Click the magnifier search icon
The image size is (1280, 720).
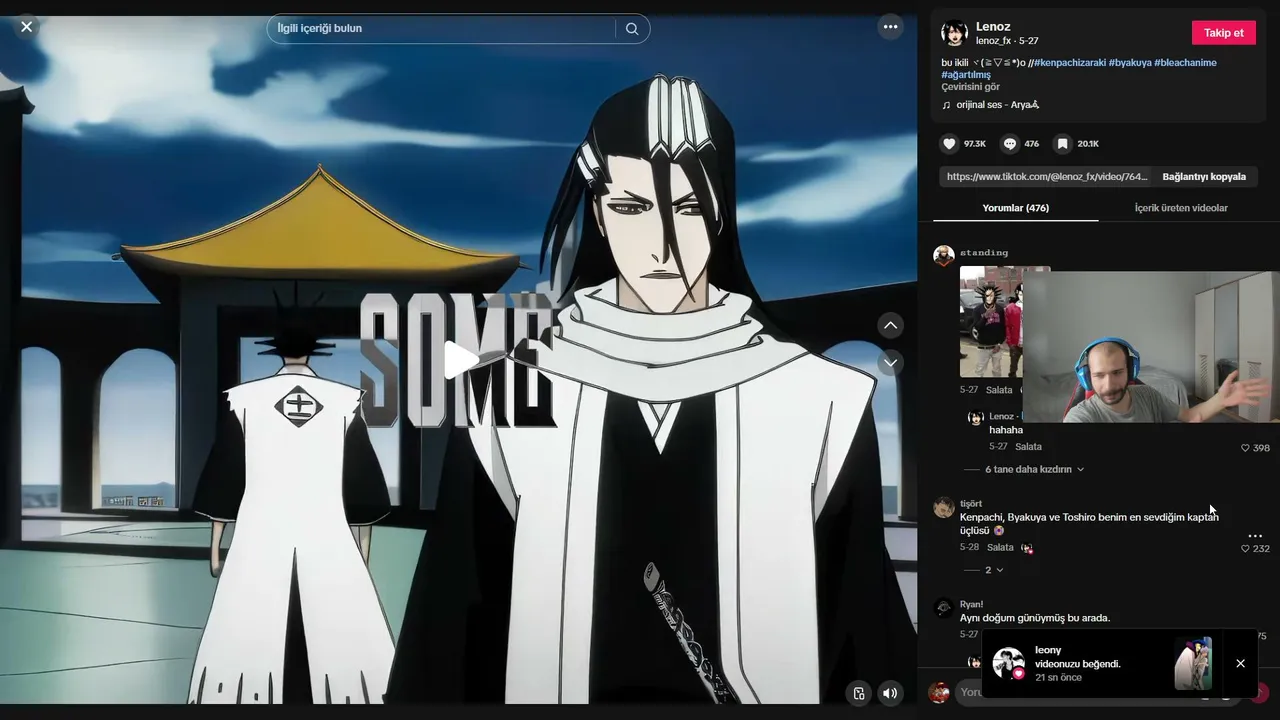tap(632, 29)
